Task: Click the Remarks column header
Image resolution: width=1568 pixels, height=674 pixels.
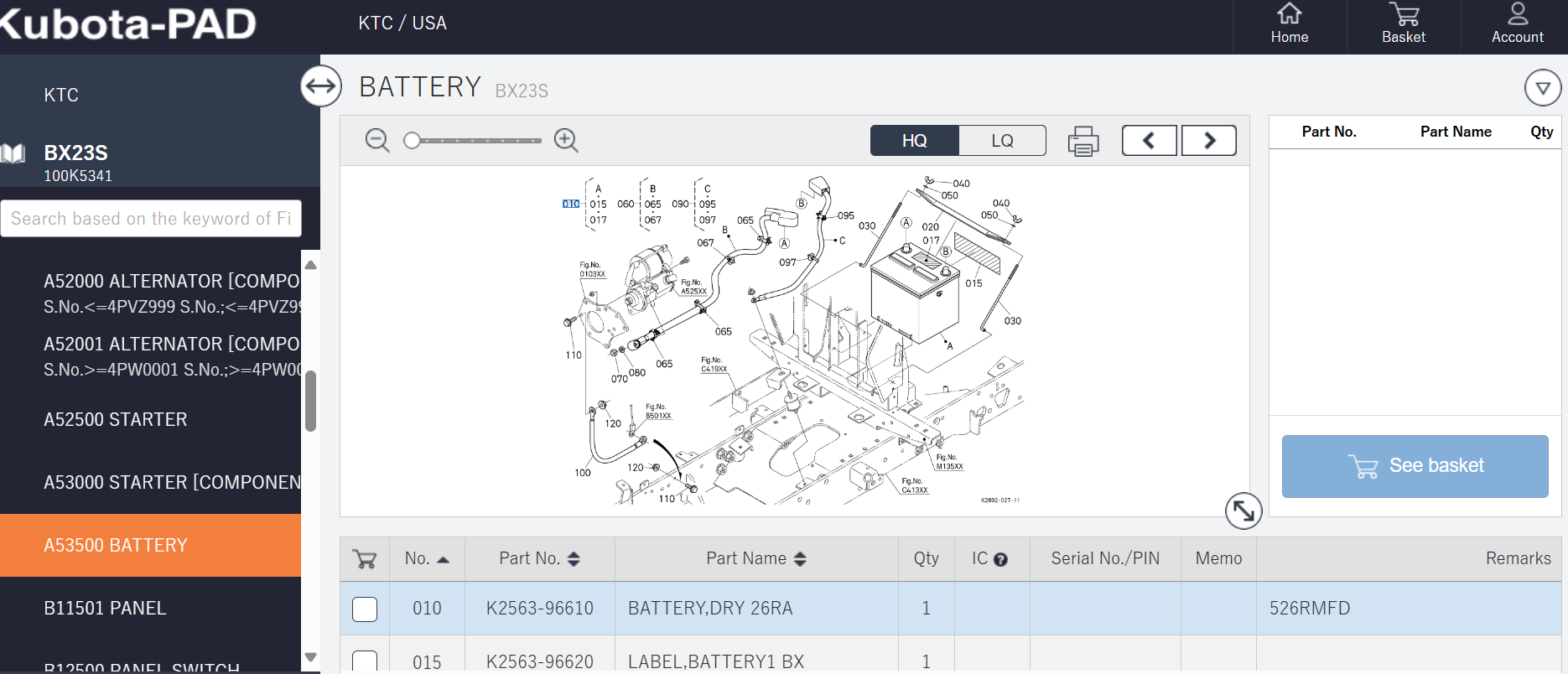Action: [x=1518, y=559]
